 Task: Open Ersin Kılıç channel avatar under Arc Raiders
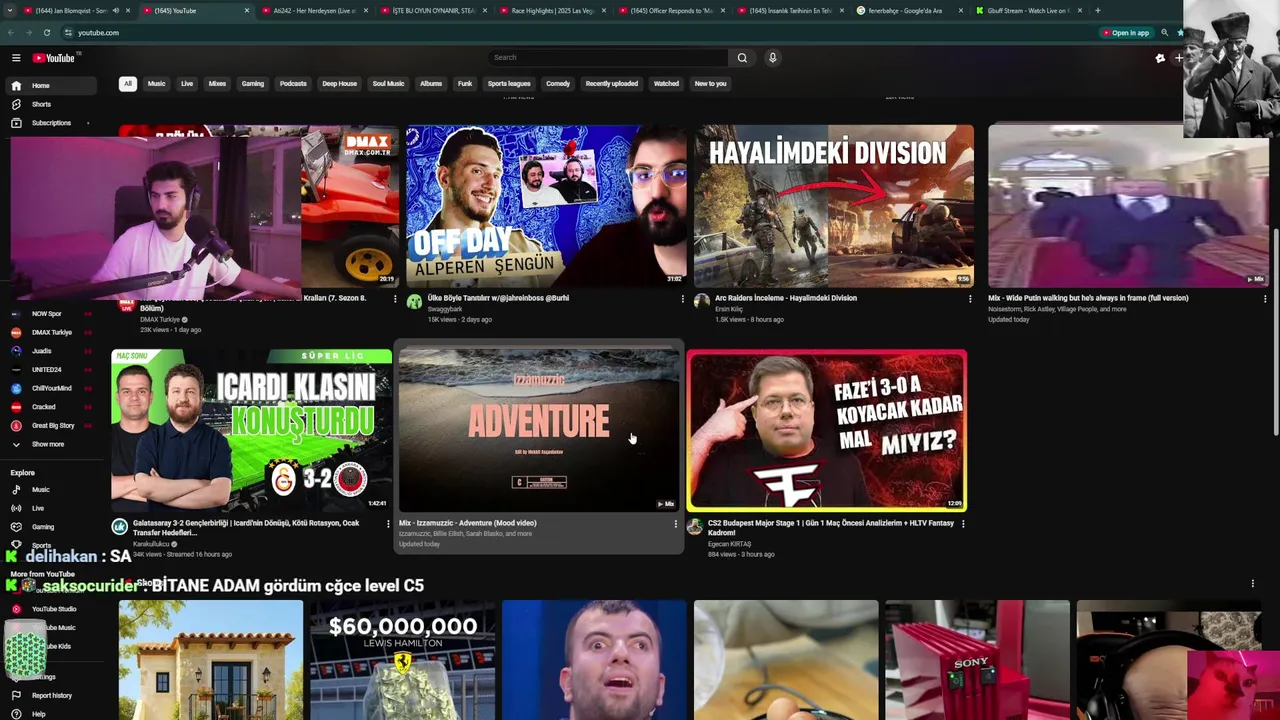702,302
